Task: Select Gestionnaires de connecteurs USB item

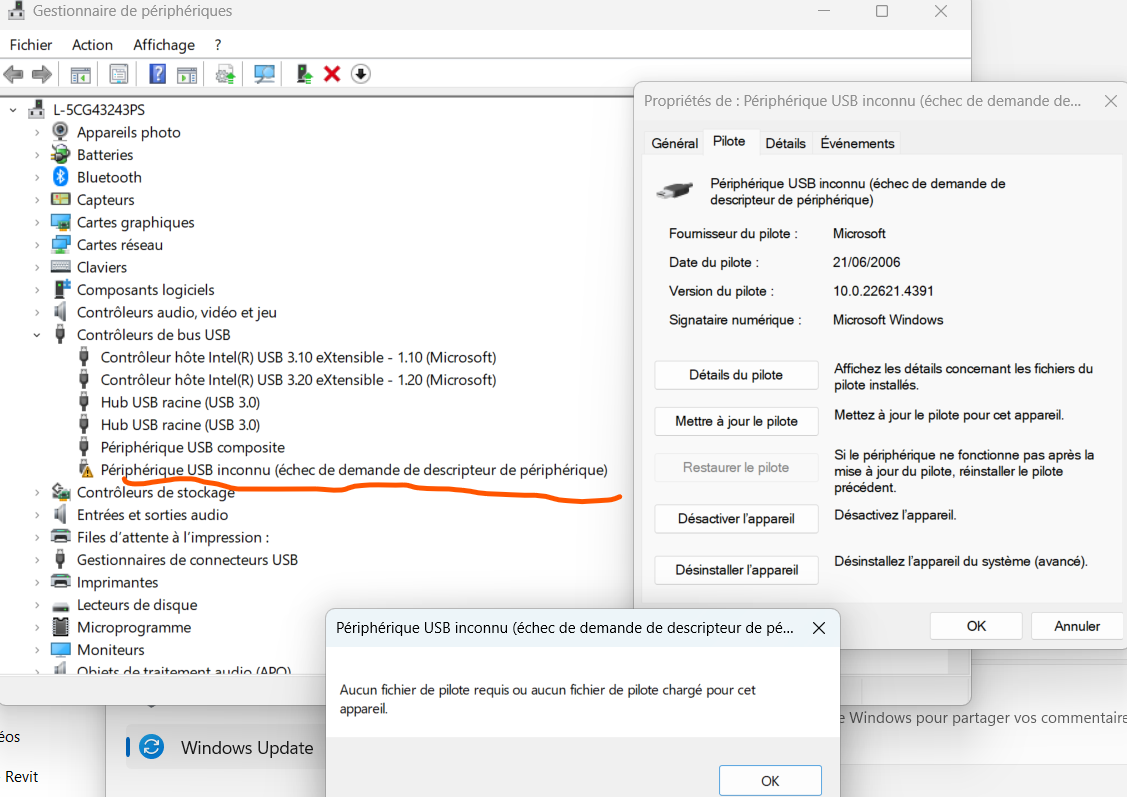Action: (x=187, y=559)
